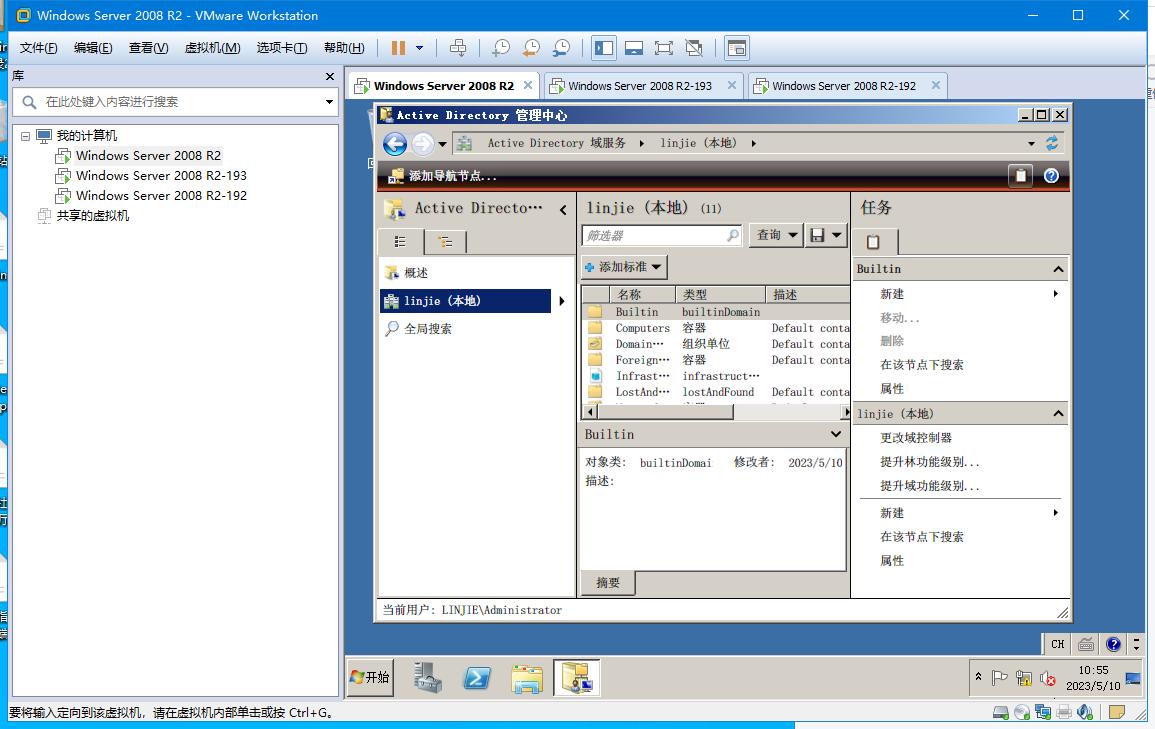Screen dimensions: 1155x729
Task: Toggle the library sidebar view icon
Action: click(604, 48)
